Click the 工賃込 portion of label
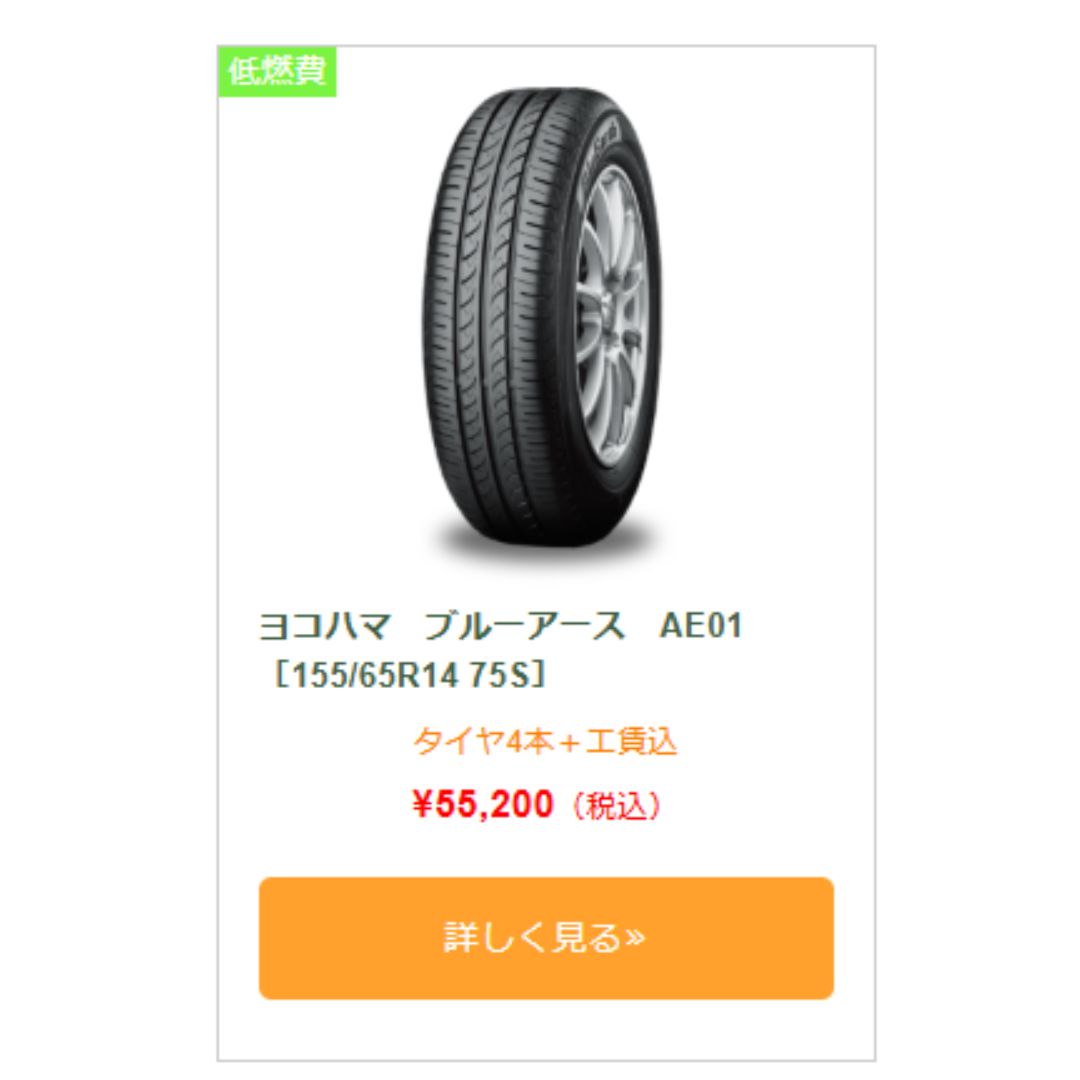This screenshot has width=1080, height=1080. pos(632,742)
